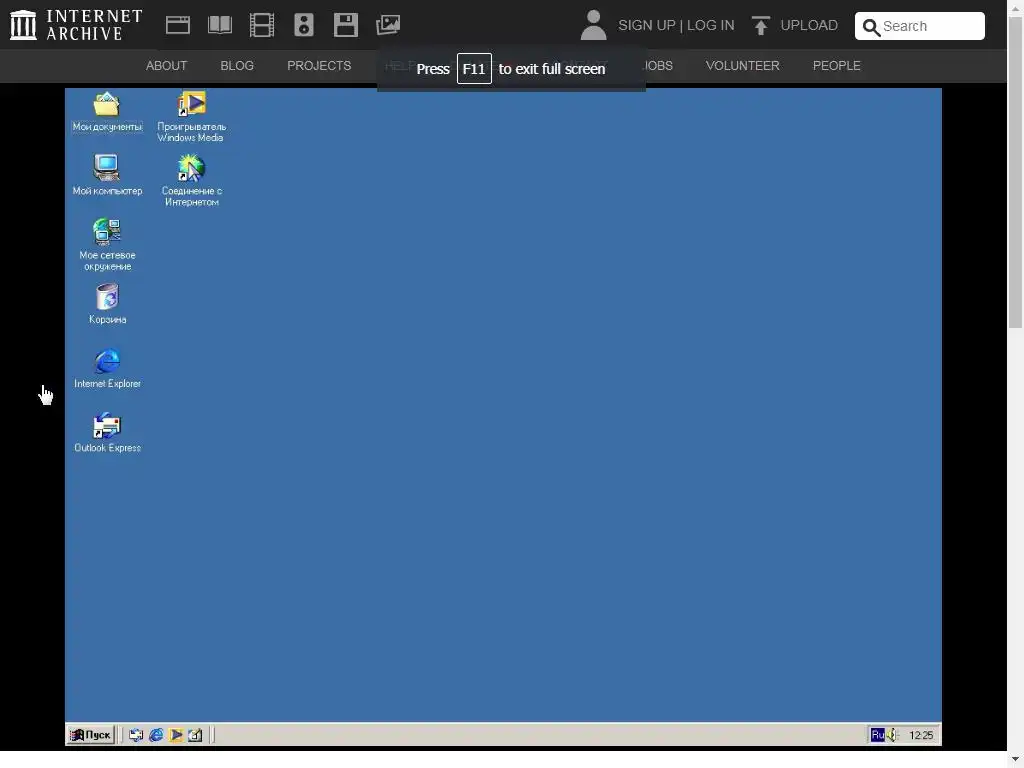Open the Audio speaker icon in the header

click(304, 25)
